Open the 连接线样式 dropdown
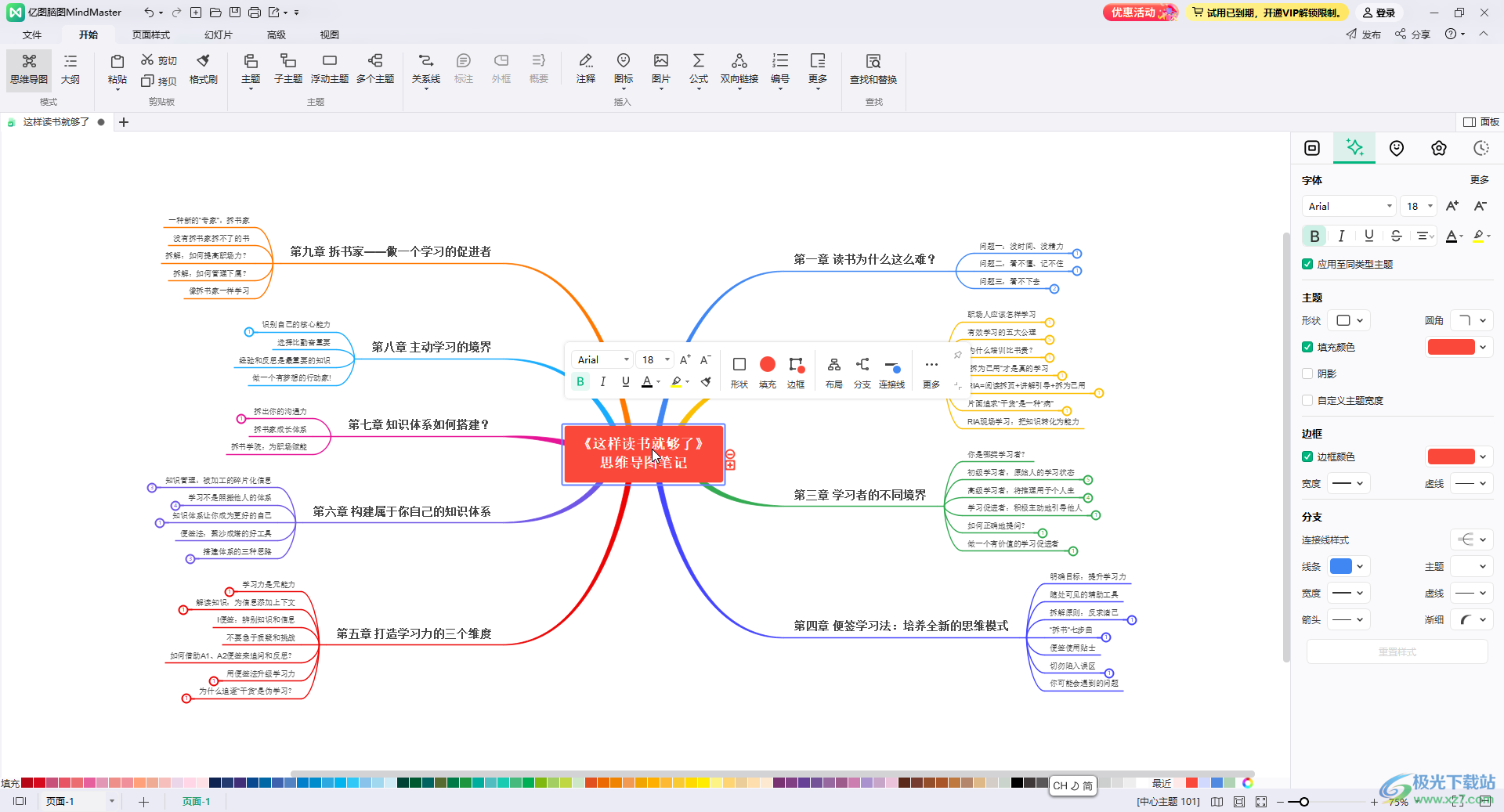 click(x=1471, y=540)
